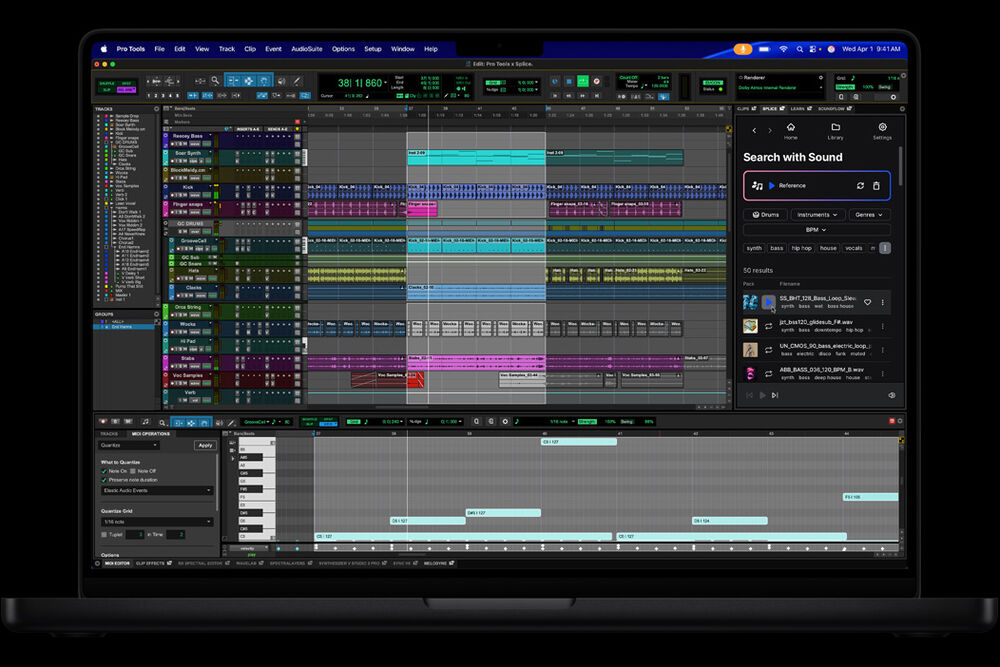This screenshot has height=667, width=1000.
Task: Select the Selector tool in the Edit toolbar
Action: pos(249,81)
